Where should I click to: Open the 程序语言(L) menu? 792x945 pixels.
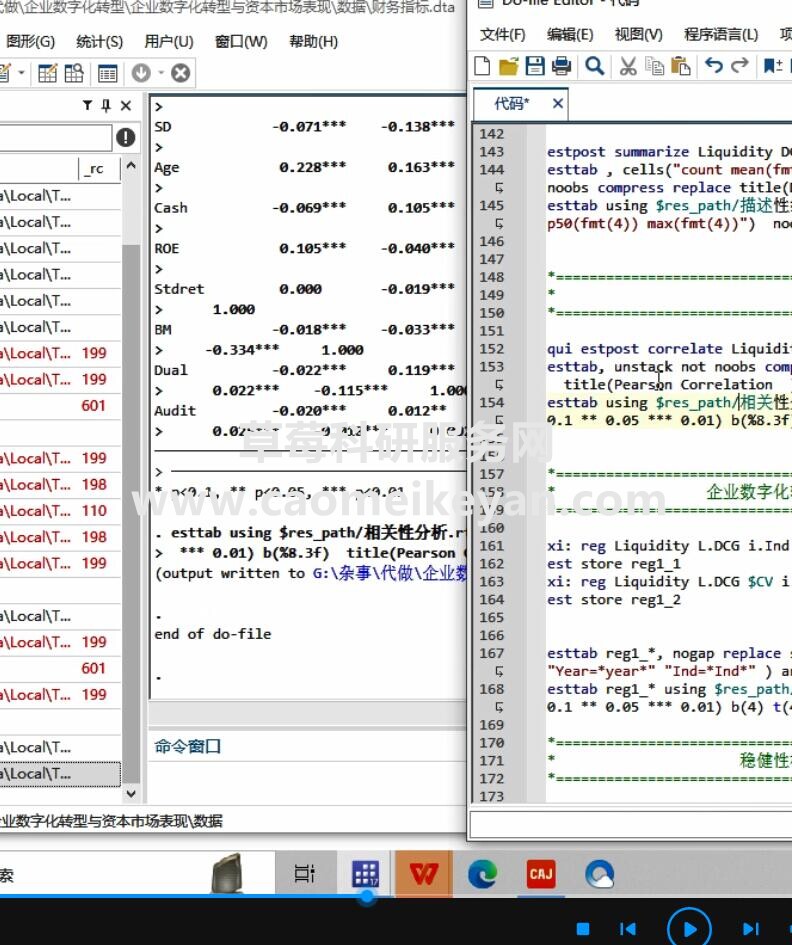721,34
